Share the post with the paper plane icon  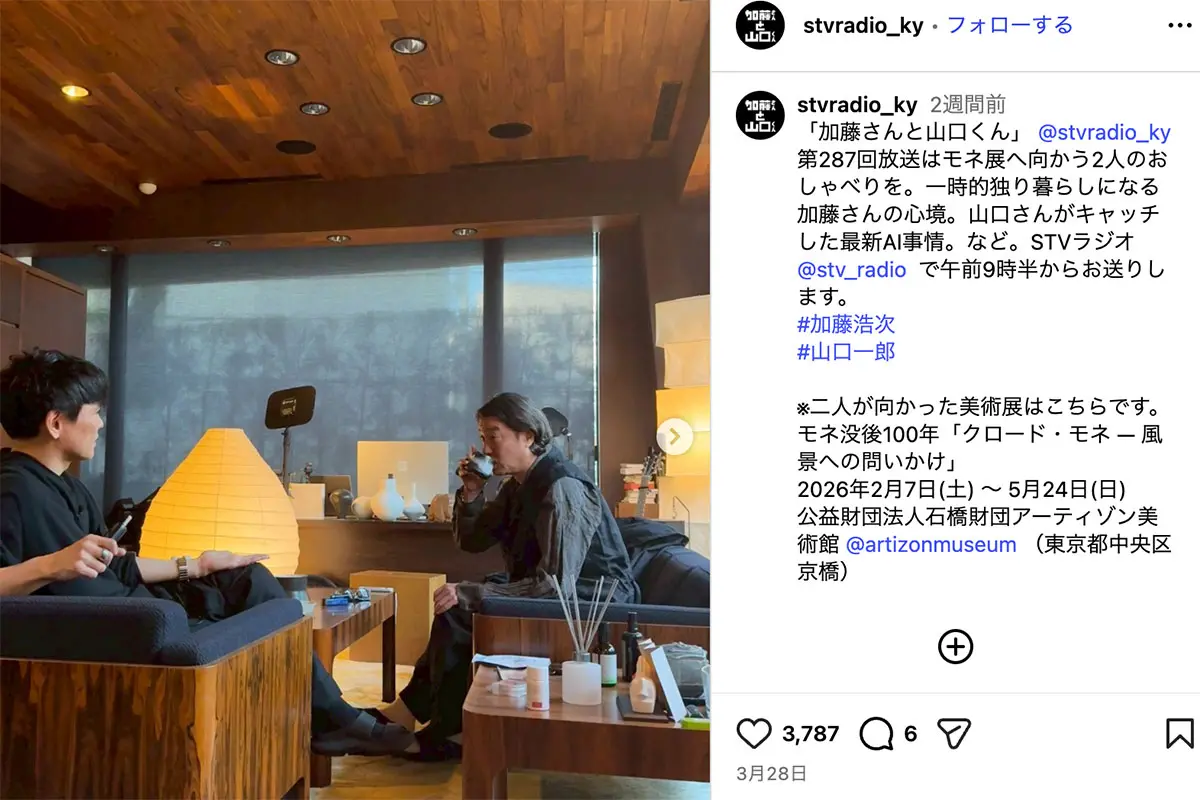[955, 734]
